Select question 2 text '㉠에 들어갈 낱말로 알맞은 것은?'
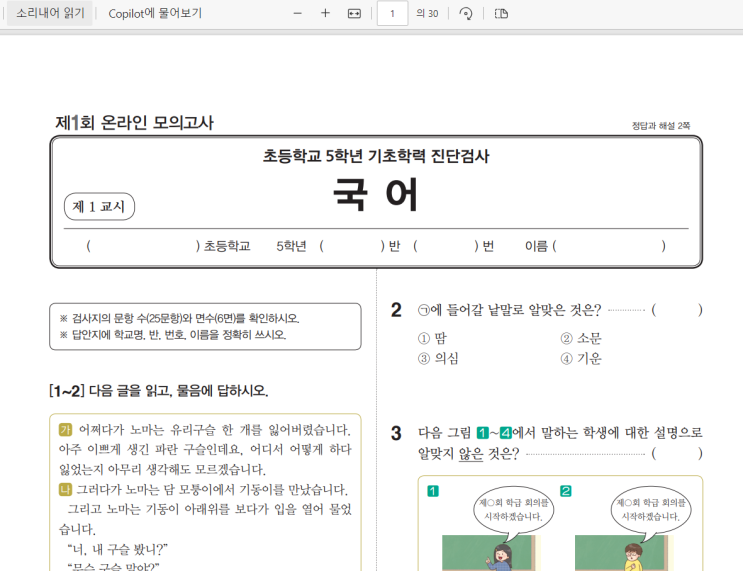The height and width of the screenshot is (571, 743). pyautogui.click(x=509, y=310)
